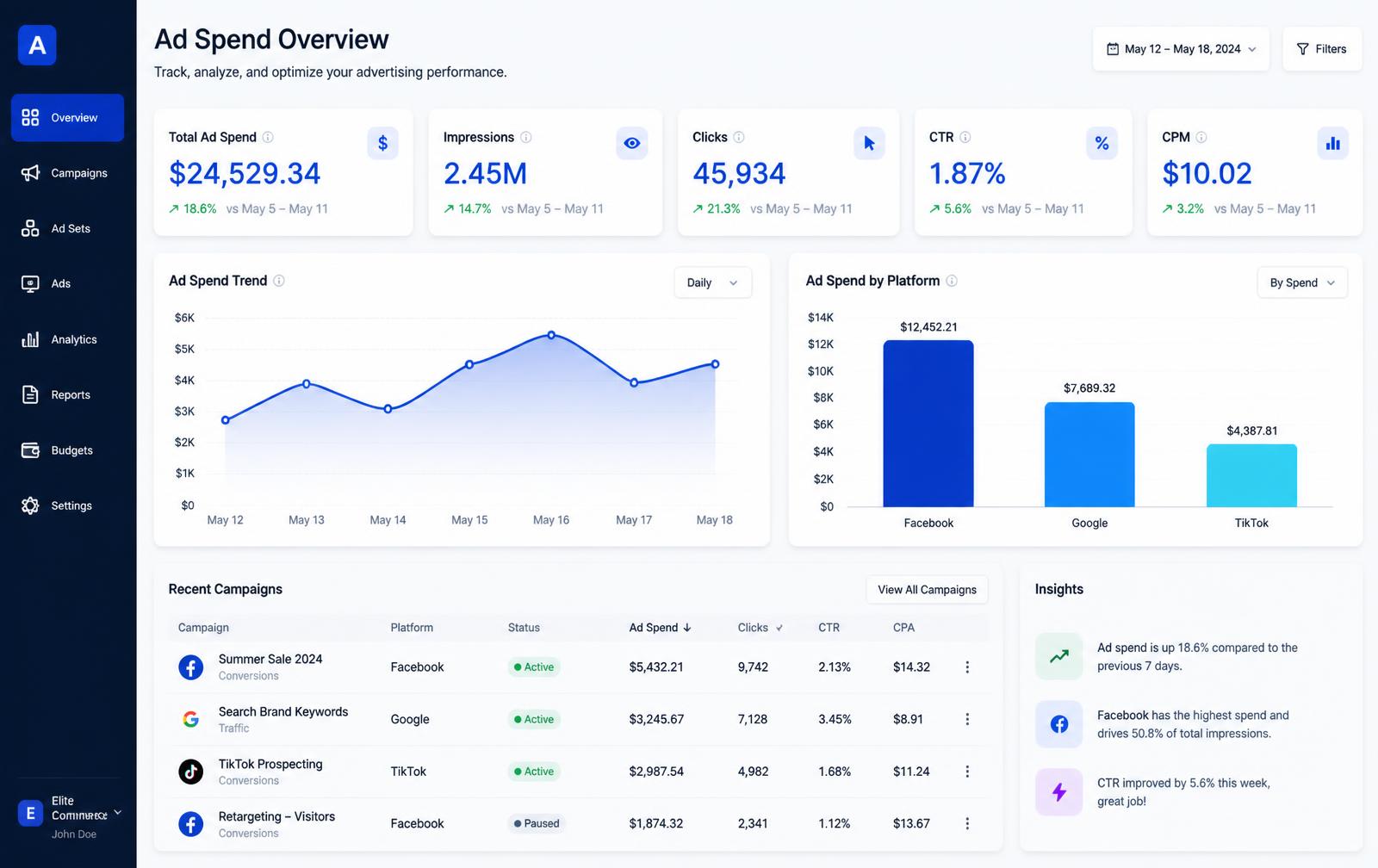This screenshot has width=1378, height=868.
Task: Open the Overview sidebar item
Action: click(67, 118)
